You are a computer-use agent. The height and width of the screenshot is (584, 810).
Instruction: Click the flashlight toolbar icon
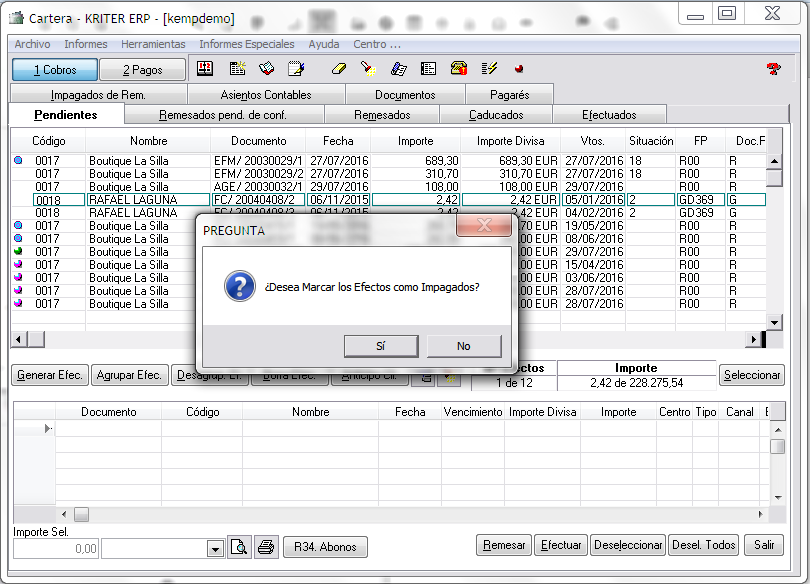(368, 69)
